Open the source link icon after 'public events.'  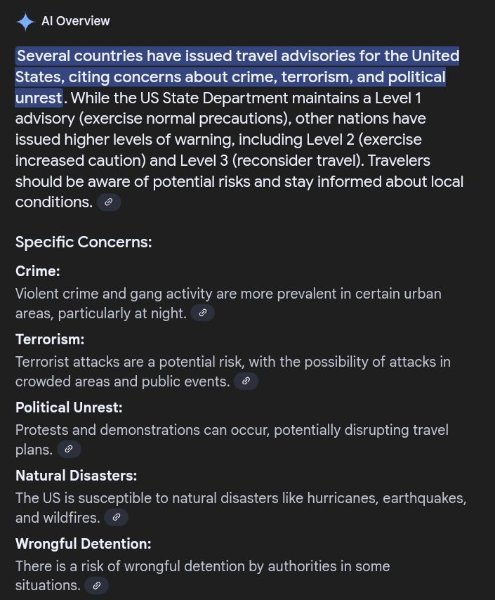tap(246, 381)
